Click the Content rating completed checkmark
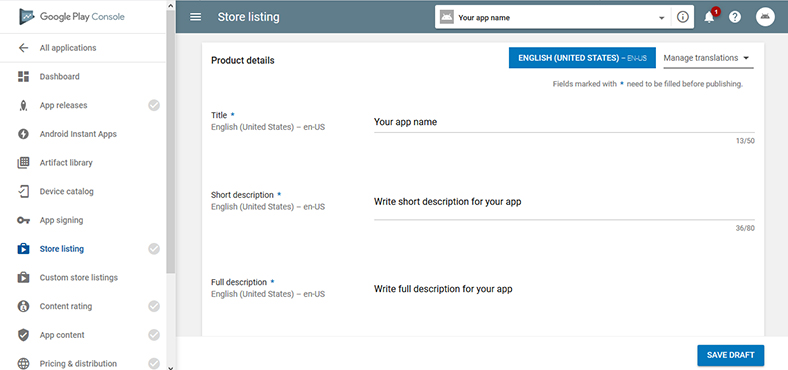Image resolution: width=788 pixels, height=370 pixels. [154, 306]
